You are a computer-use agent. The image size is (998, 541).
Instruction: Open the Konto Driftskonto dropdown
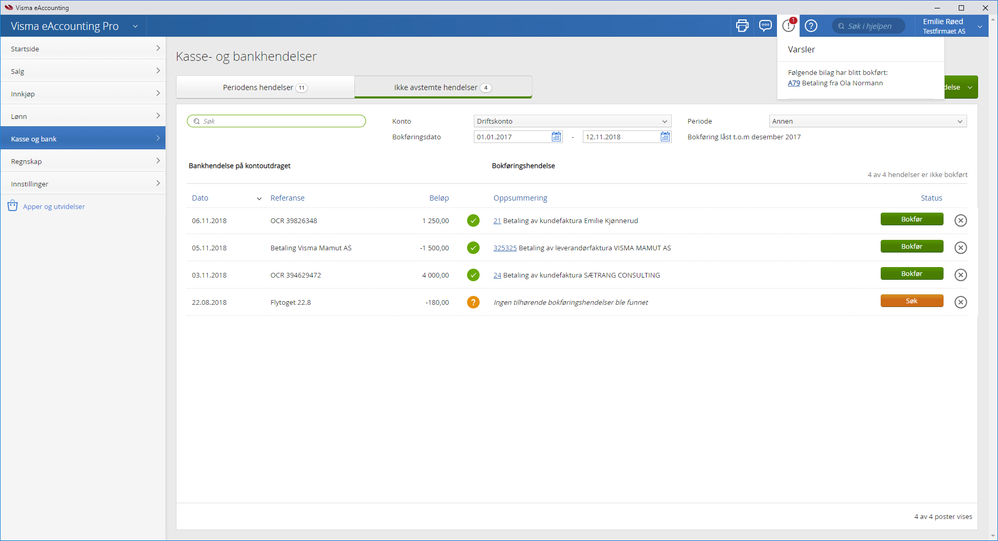(x=572, y=121)
